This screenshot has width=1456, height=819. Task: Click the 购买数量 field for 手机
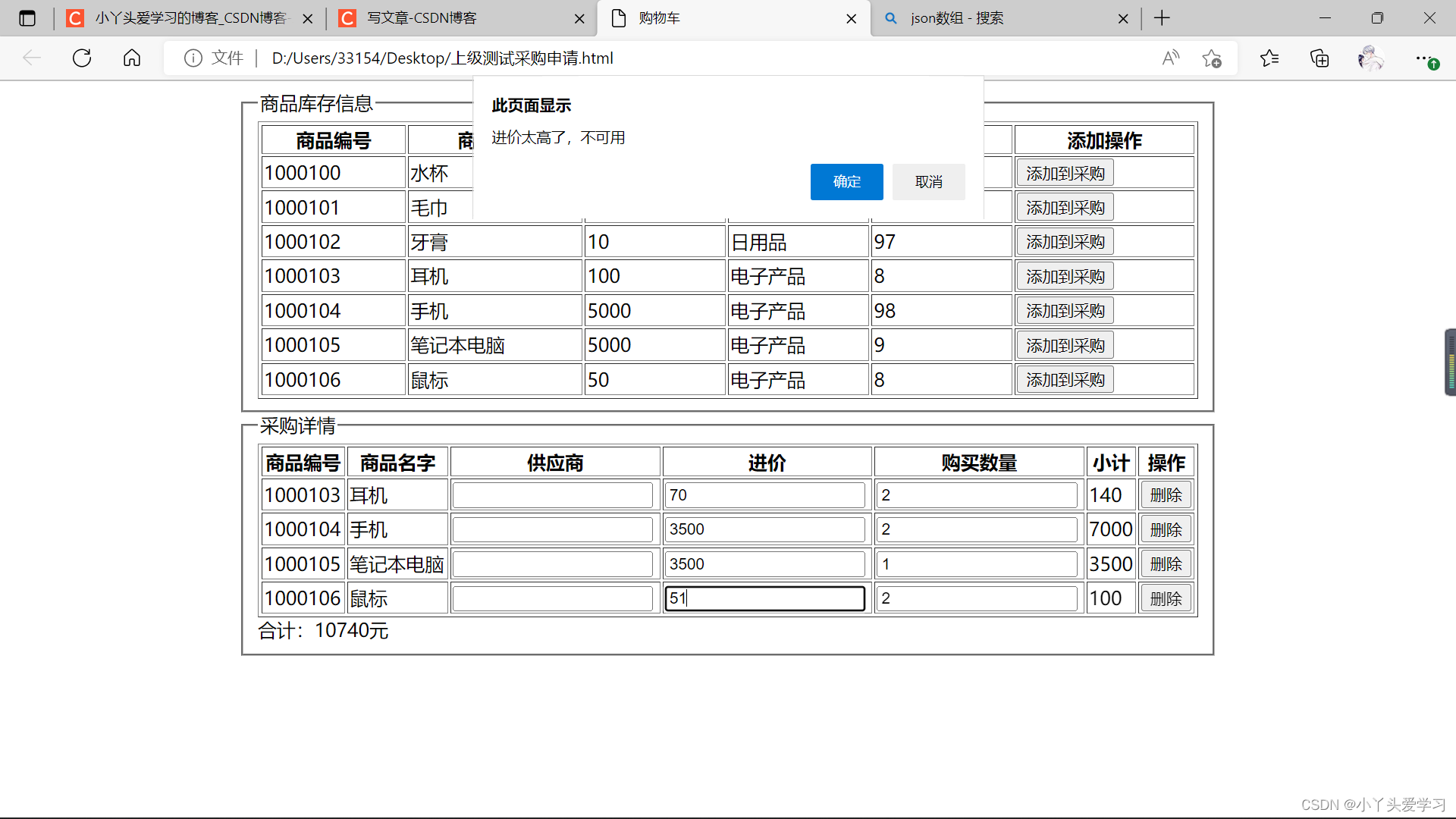pyautogui.click(x=977, y=529)
